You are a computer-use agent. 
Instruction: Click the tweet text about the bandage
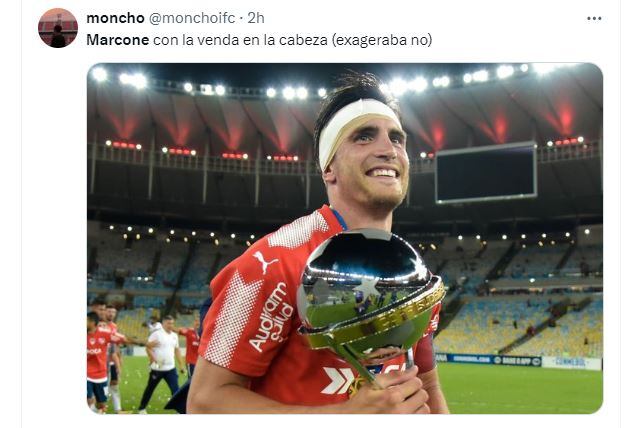point(259,40)
